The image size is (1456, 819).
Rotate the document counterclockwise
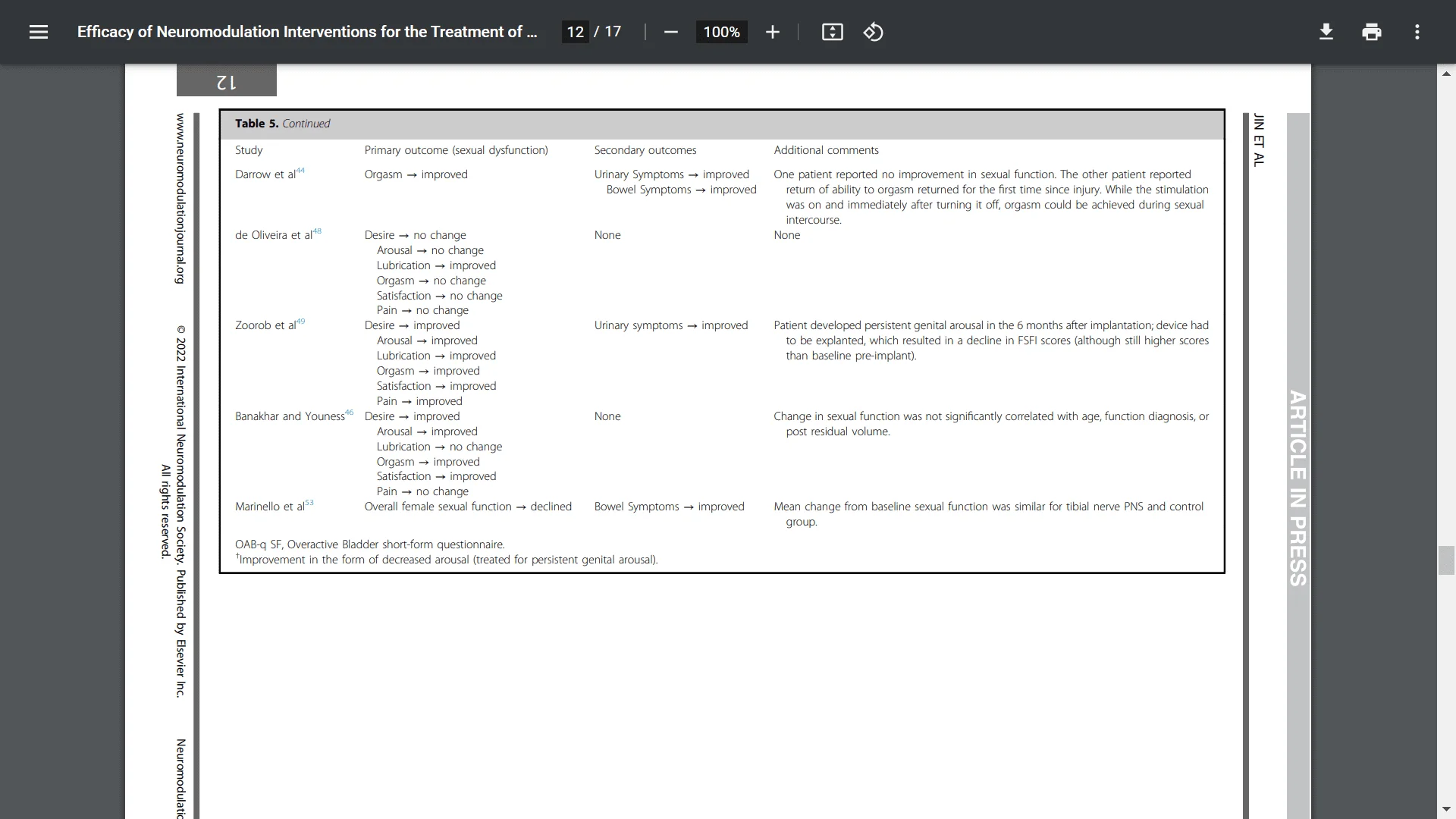pos(873,32)
